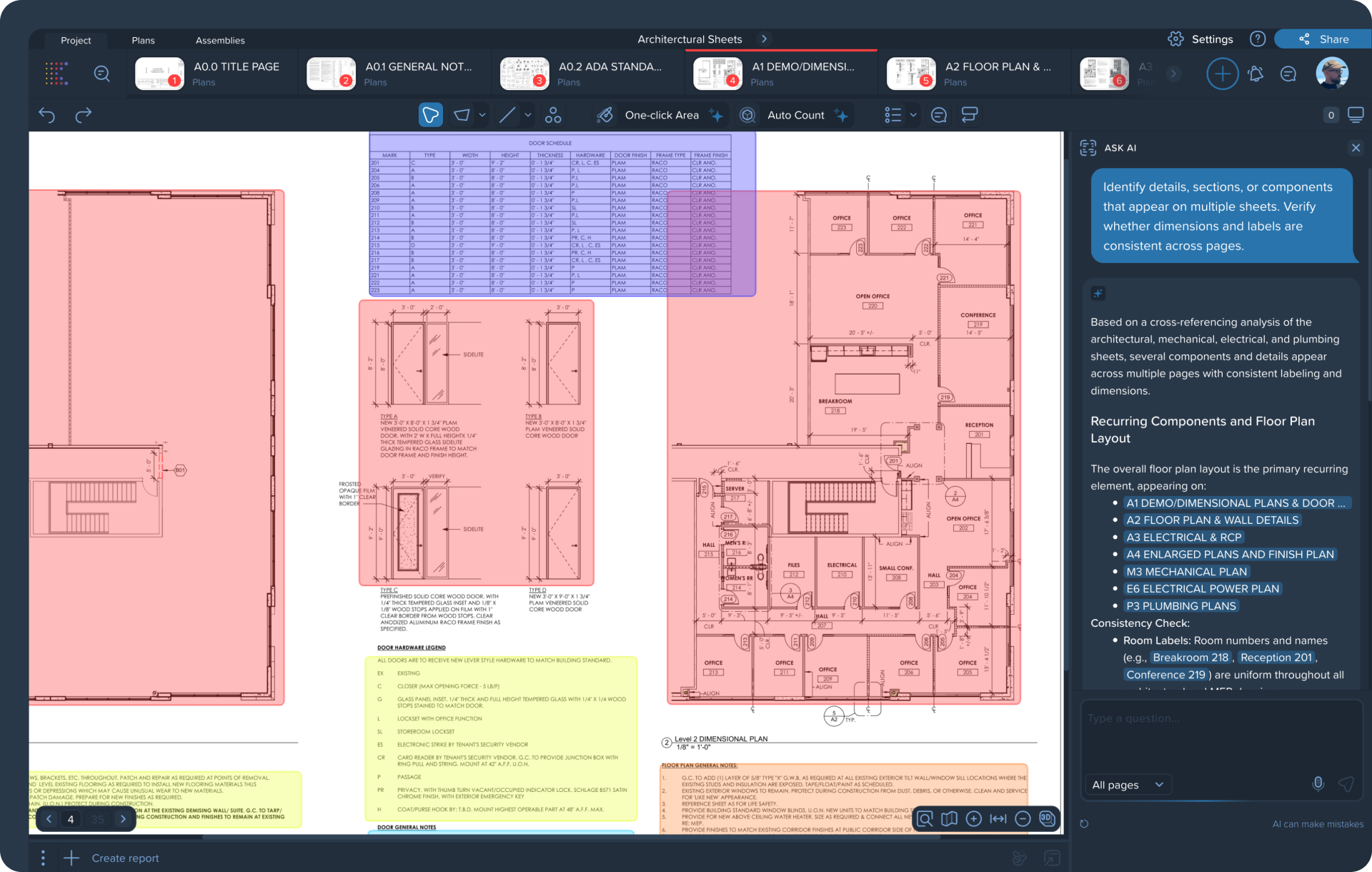The image size is (1372, 872).
Task: Switch to the Assemblies tab
Action: [220, 41]
